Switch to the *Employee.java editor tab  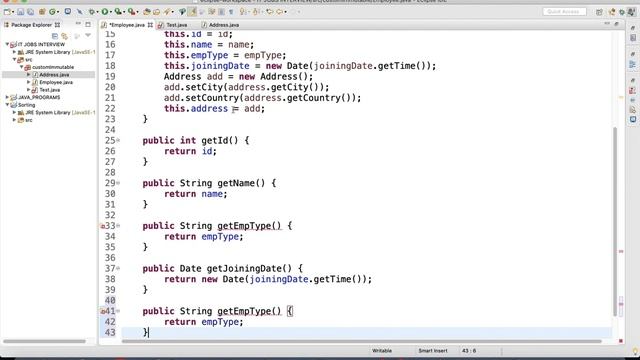pos(126,25)
